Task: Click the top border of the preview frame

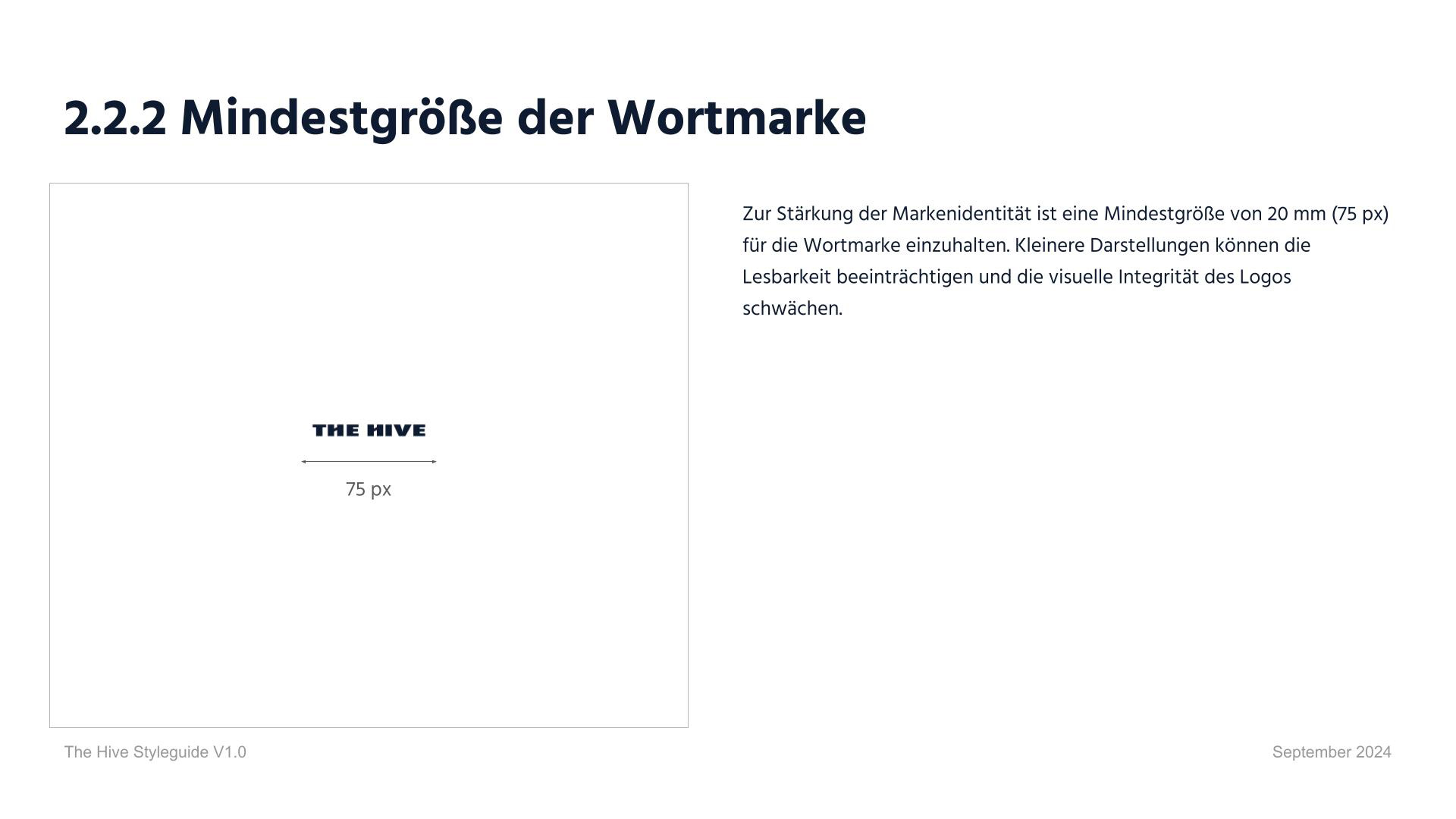Action: [369, 182]
